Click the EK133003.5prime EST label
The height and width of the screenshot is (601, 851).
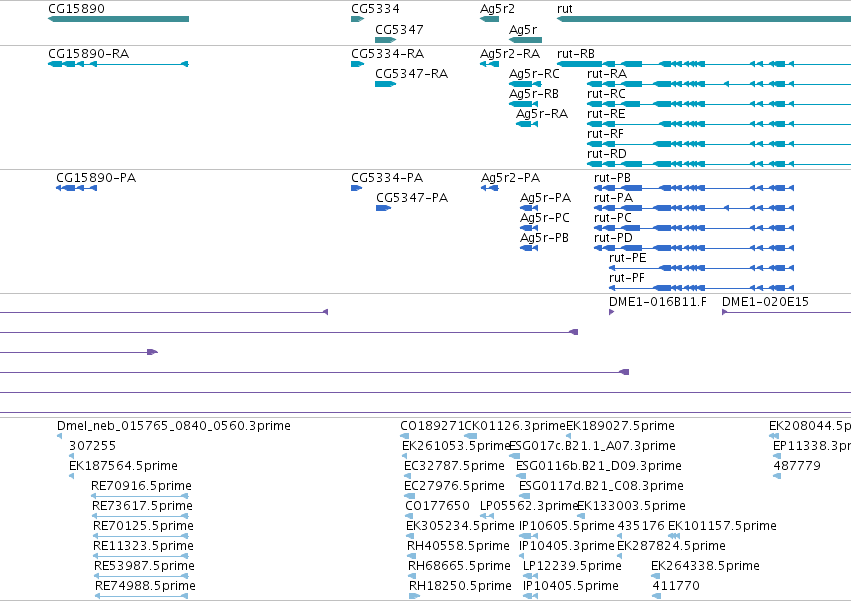pyautogui.click(x=631, y=507)
